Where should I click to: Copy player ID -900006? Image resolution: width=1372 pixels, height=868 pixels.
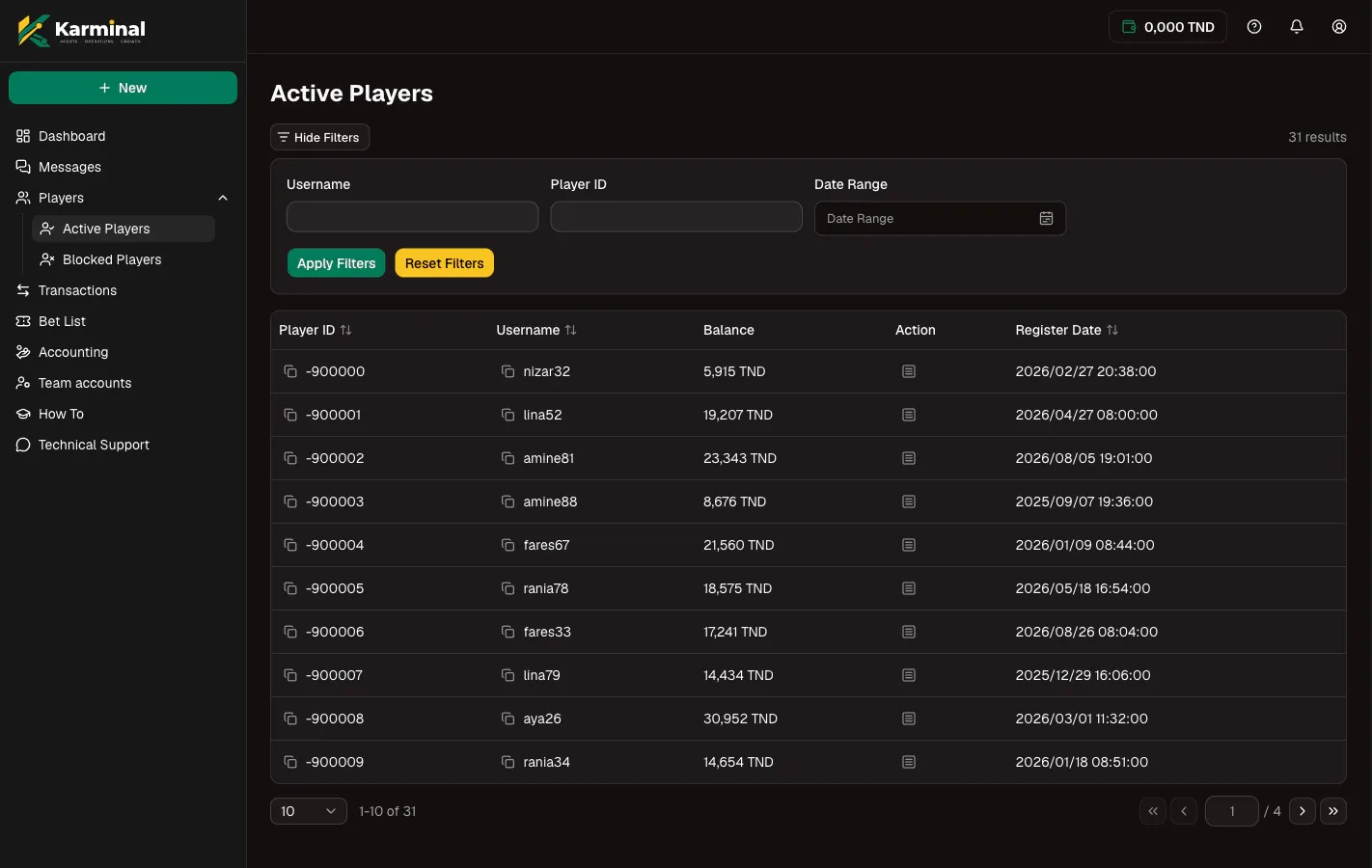tap(290, 632)
